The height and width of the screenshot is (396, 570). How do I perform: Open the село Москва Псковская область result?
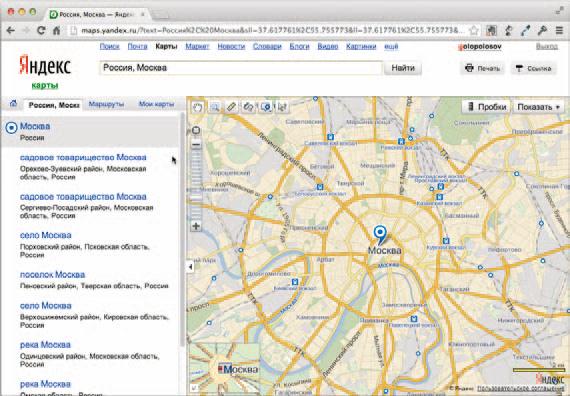(46, 235)
